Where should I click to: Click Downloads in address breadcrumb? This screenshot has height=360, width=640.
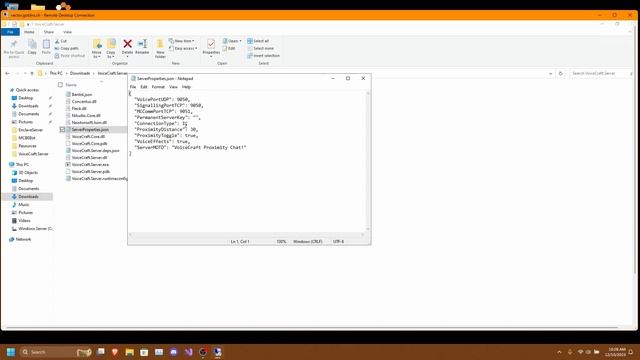(80, 73)
